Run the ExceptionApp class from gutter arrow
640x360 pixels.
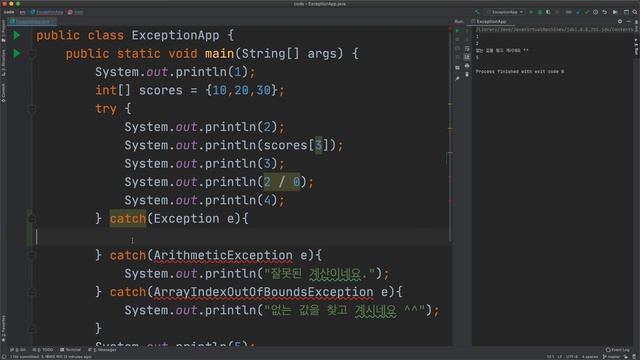click(17, 36)
